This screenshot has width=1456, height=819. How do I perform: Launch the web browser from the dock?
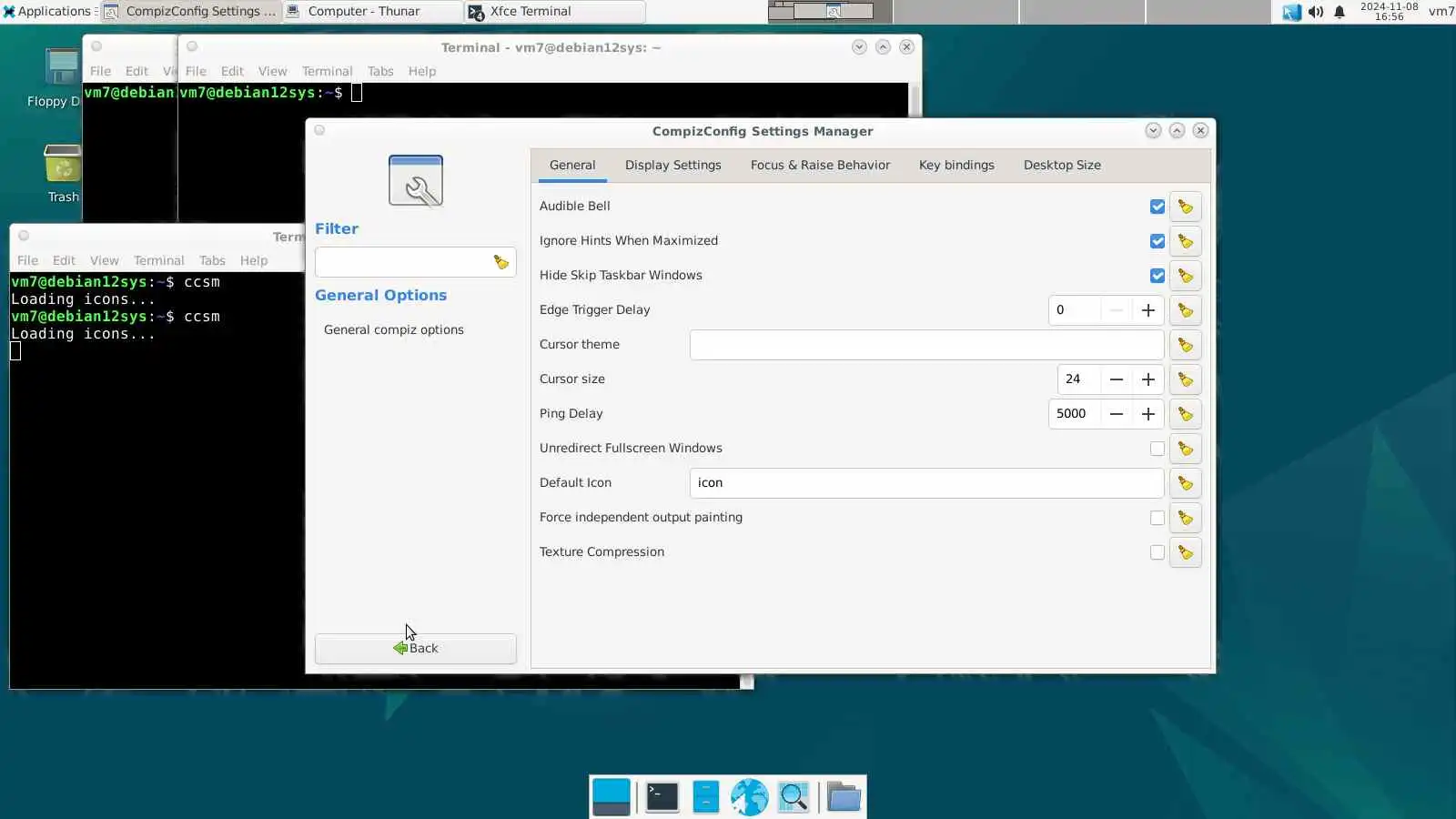click(749, 797)
